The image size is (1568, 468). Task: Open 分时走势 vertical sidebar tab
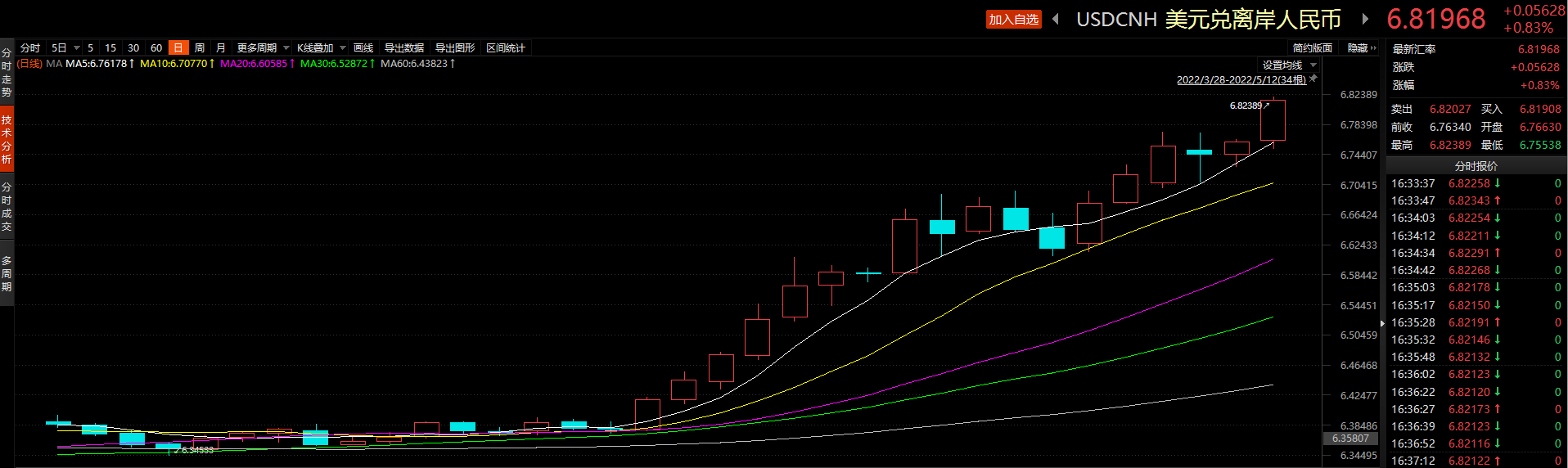pyautogui.click(x=7, y=73)
